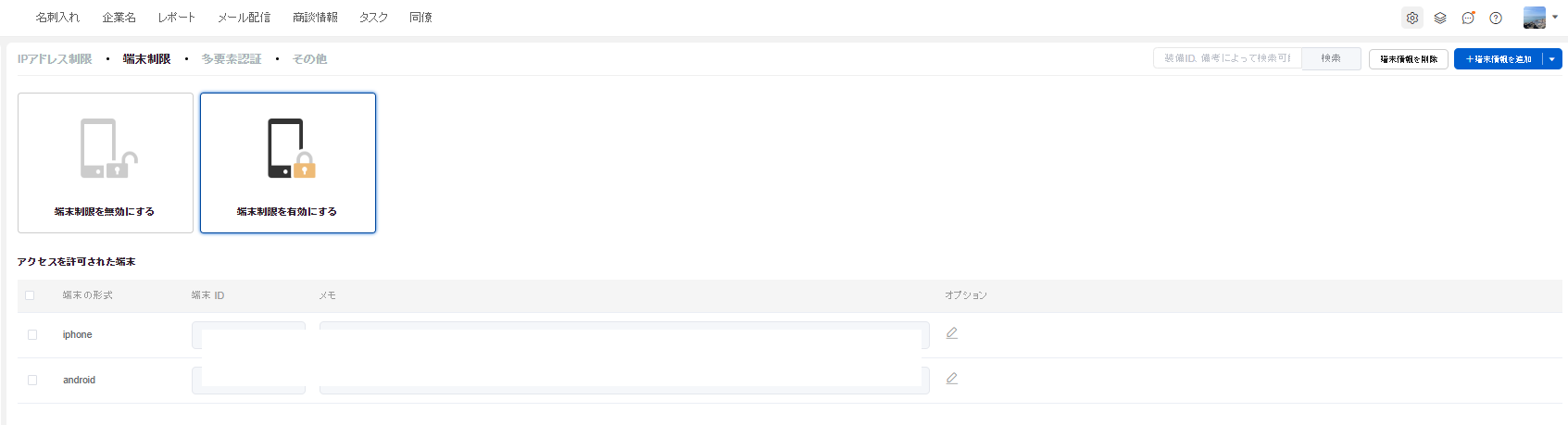Click the user profile avatar
Viewport: 1568px width, 425px height.
point(1534,18)
